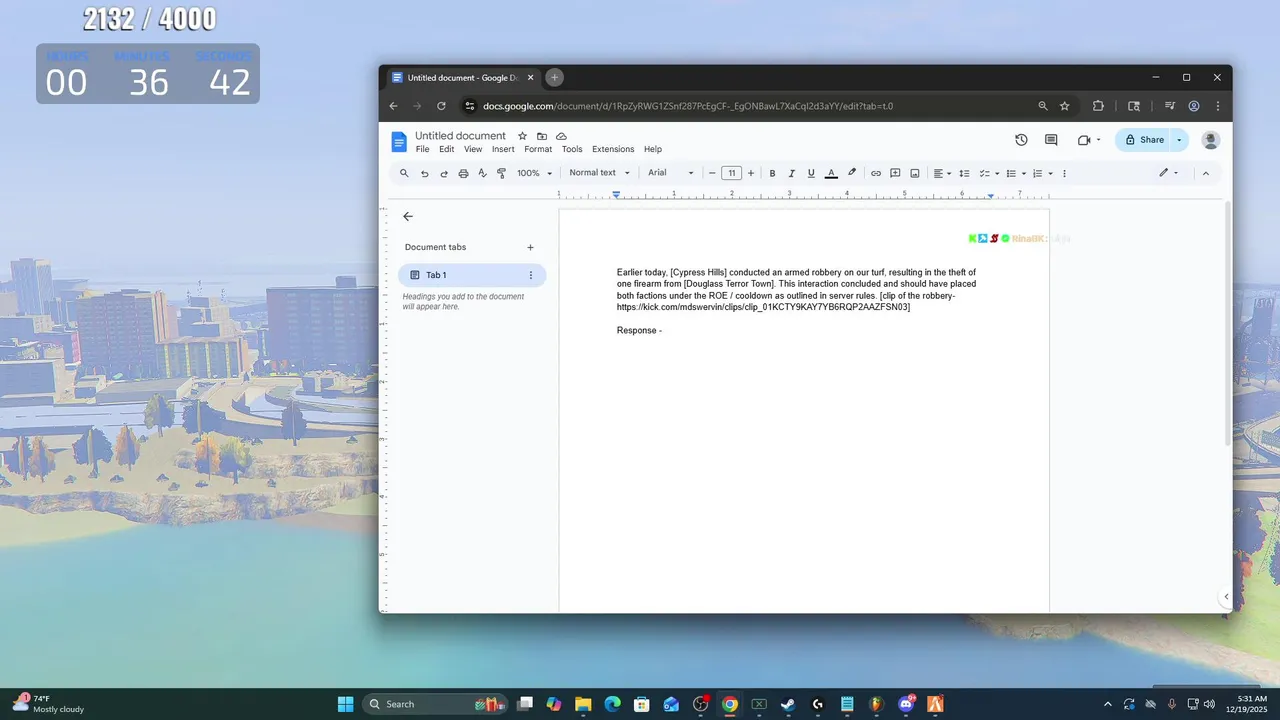Start a video call with the camera icon
The image size is (1280, 720).
(x=1084, y=140)
